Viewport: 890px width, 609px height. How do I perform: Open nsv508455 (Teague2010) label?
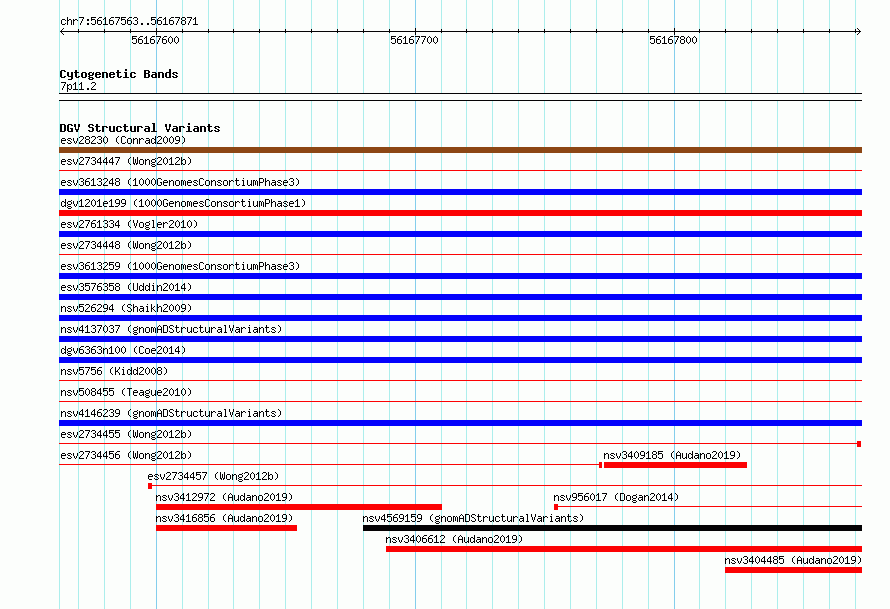[126, 392]
